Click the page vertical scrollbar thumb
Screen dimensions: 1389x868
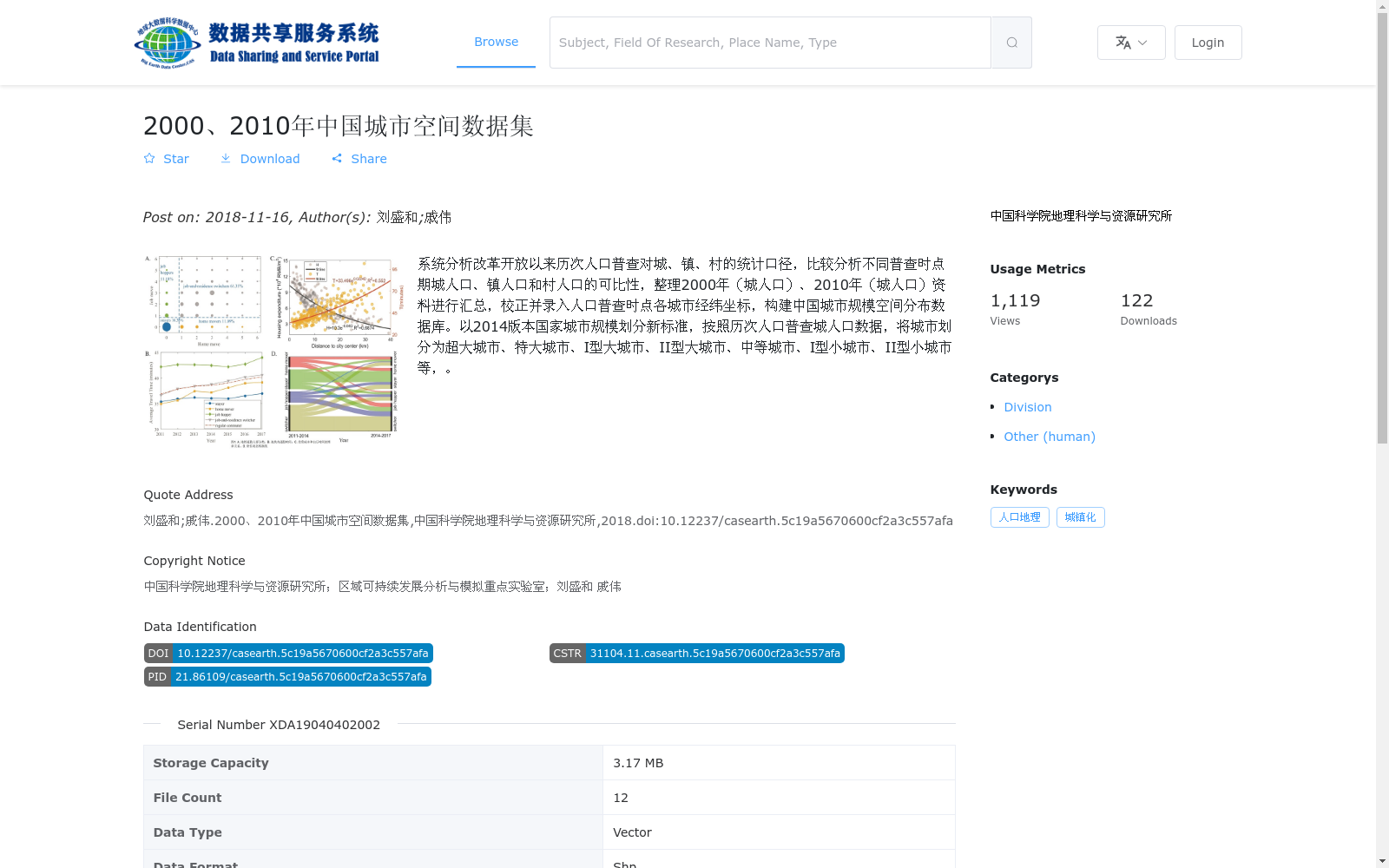coord(1382,228)
